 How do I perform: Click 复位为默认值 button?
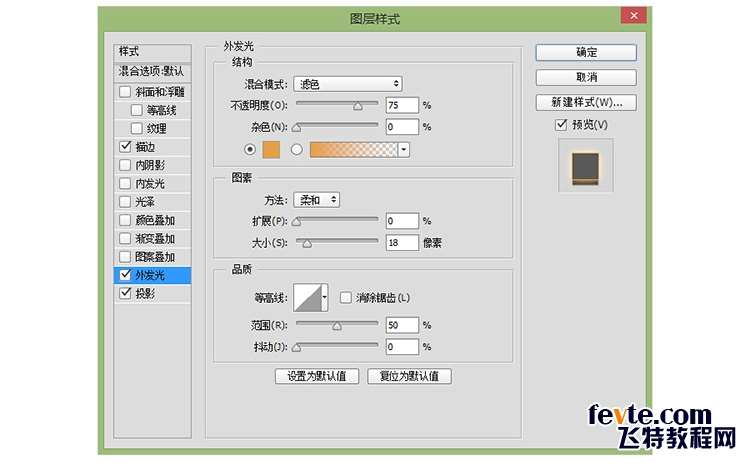pos(409,376)
